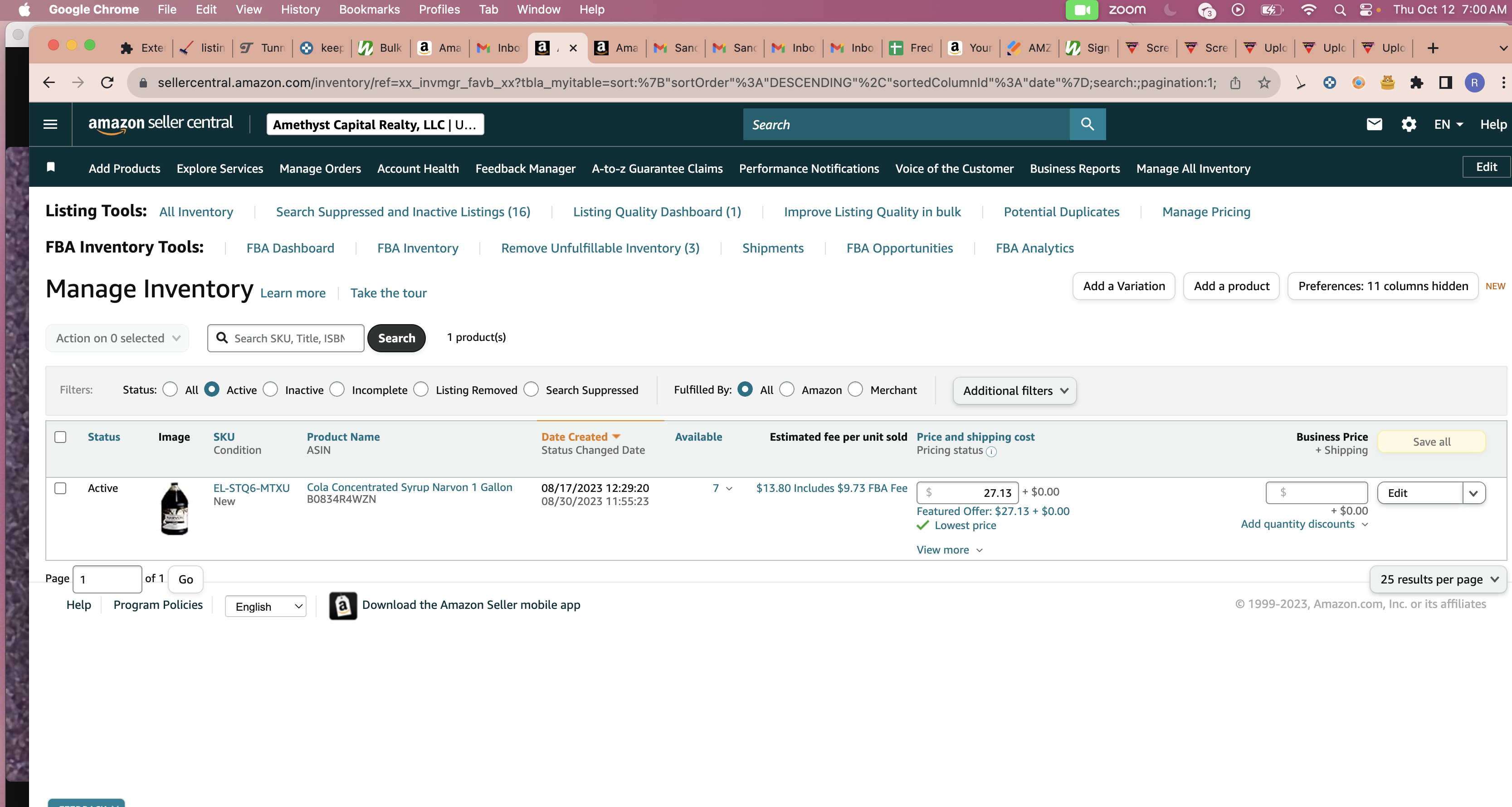Open the Chrome History menu
This screenshot has height=807, width=1512.
pyautogui.click(x=300, y=10)
